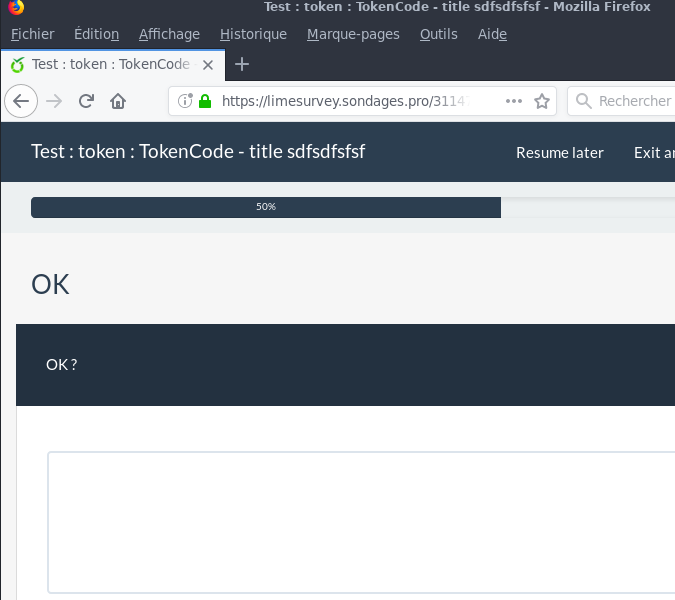Open the Aide menu
Viewport: 675px width, 600px height.
492,34
